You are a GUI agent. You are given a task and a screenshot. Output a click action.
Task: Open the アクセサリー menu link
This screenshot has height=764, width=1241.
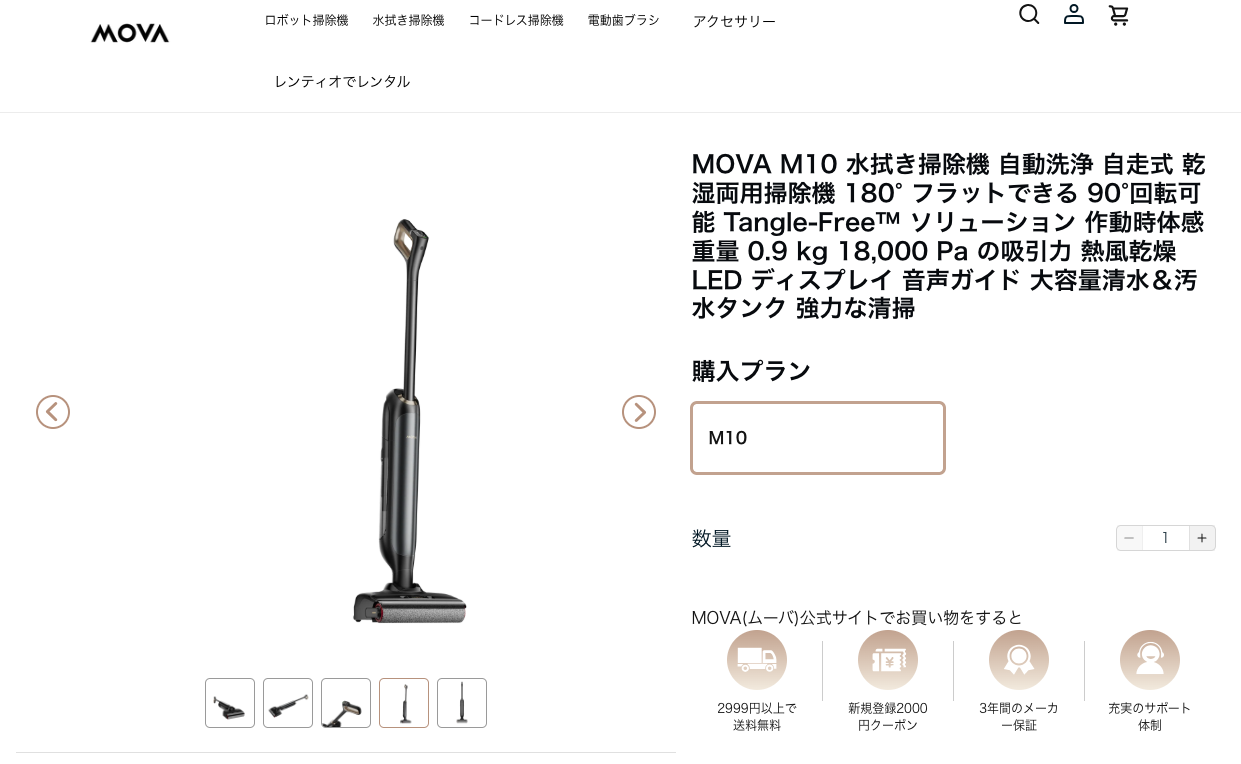734,21
